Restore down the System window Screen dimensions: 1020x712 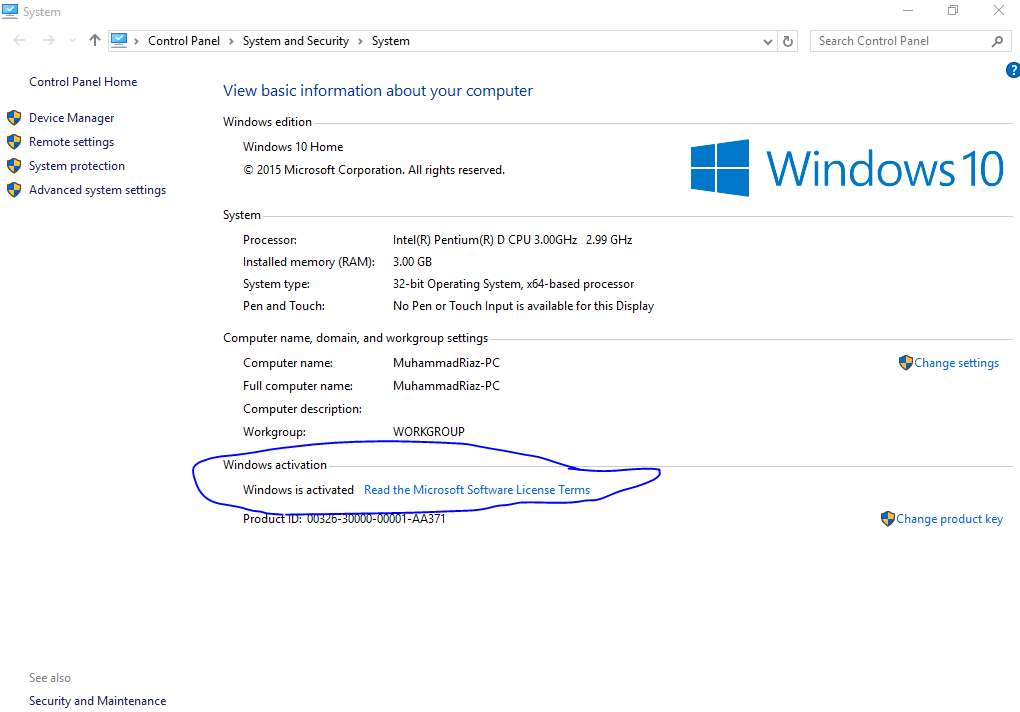pos(953,10)
